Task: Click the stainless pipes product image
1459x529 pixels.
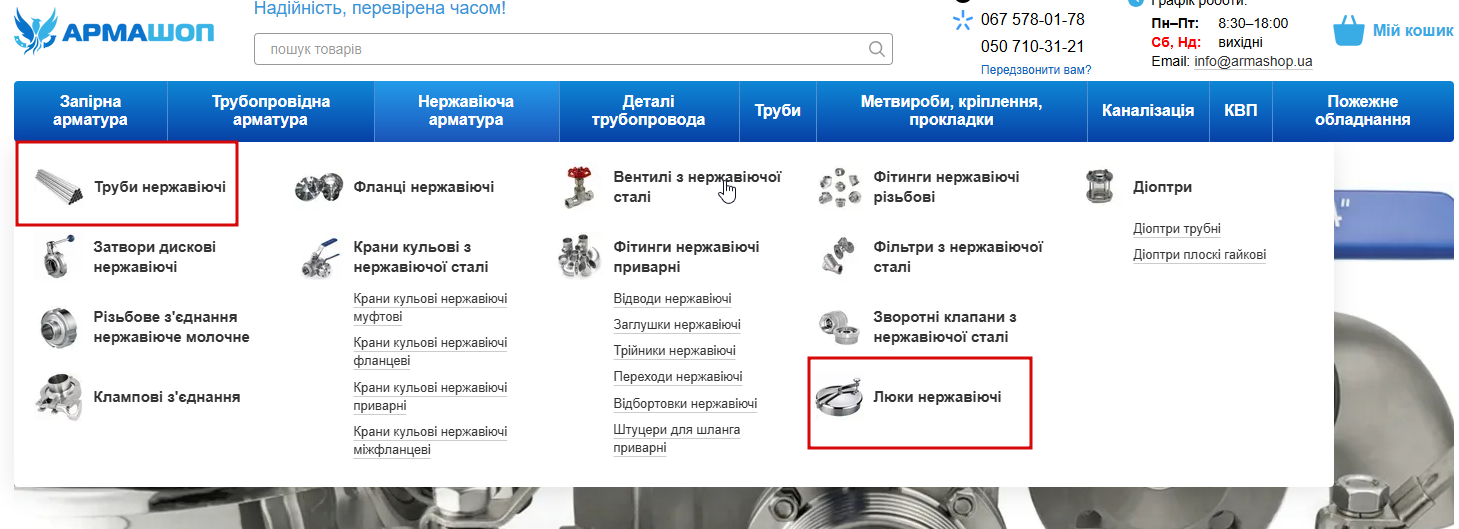Action: [x=60, y=186]
